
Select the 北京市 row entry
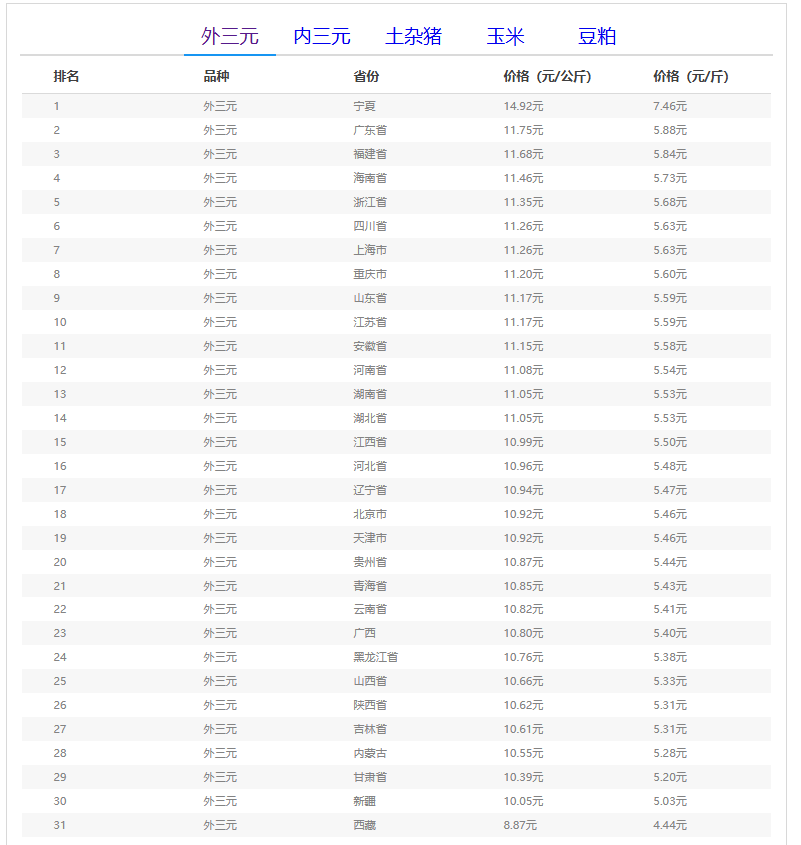(x=369, y=514)
